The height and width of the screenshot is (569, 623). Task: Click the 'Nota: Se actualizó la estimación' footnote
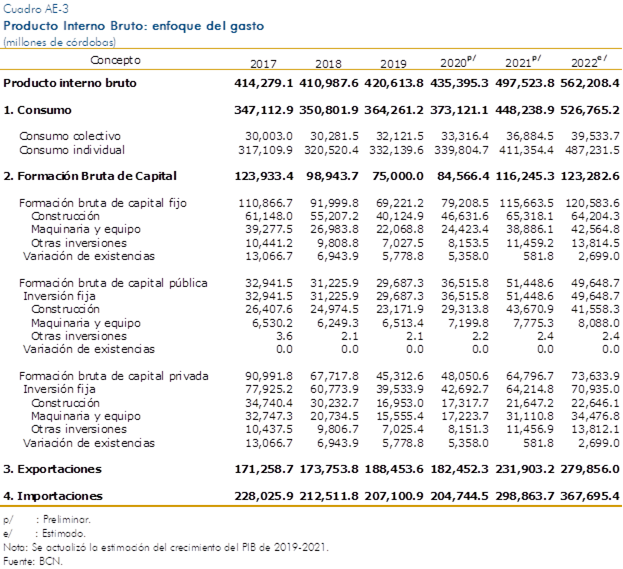coord(166,548)
